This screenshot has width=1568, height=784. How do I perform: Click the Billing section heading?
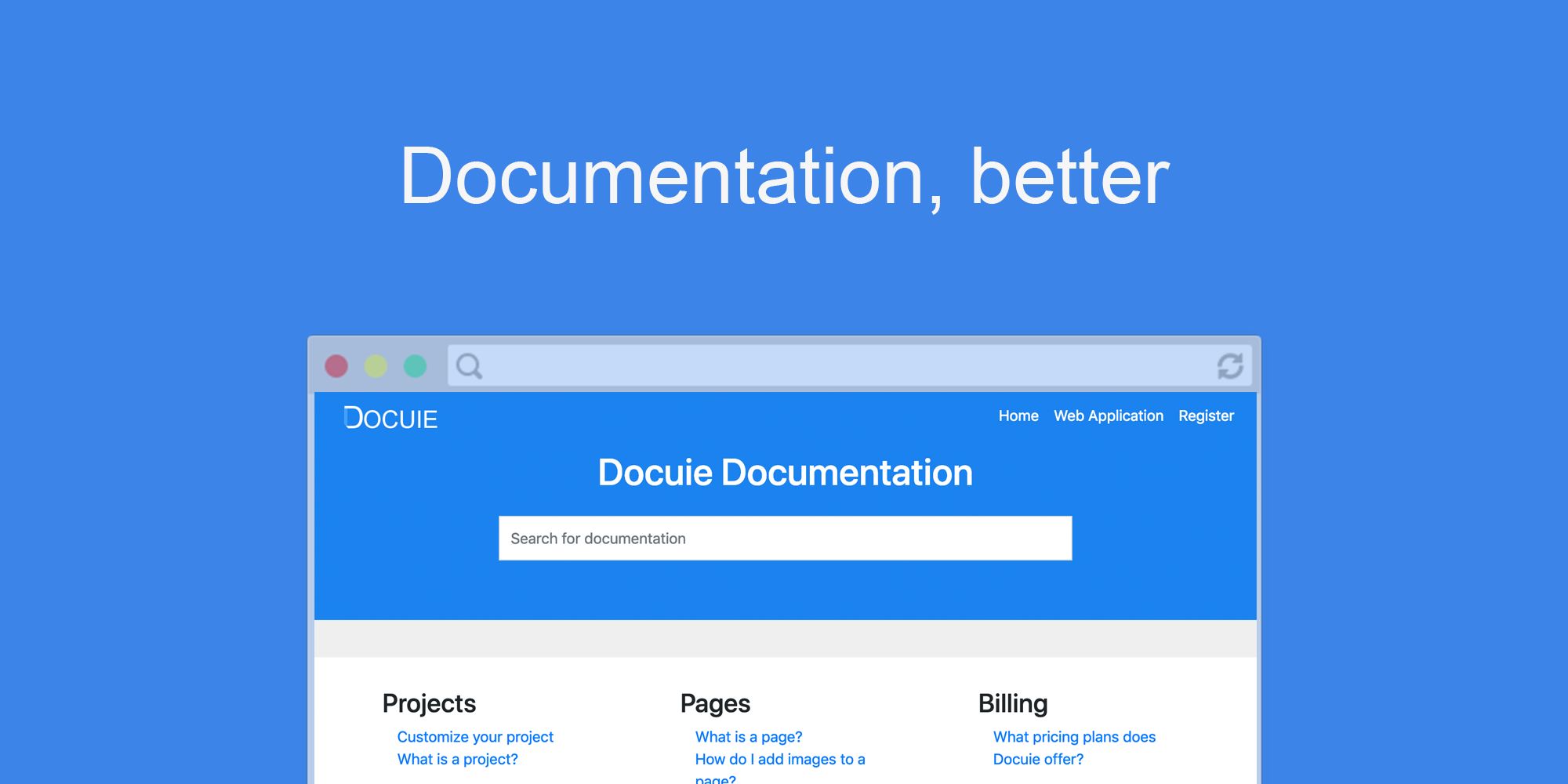(x=1014, y=703)
